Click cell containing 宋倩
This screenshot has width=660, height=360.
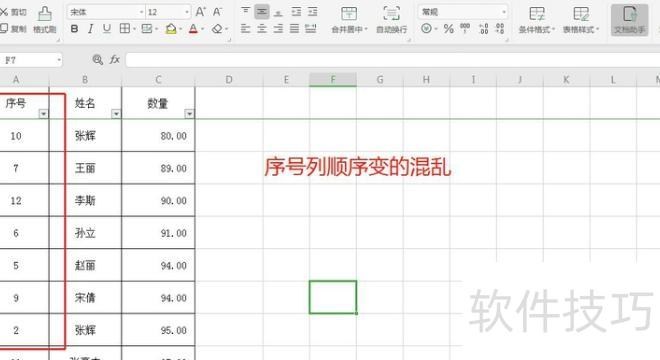(x=85, y=298)
